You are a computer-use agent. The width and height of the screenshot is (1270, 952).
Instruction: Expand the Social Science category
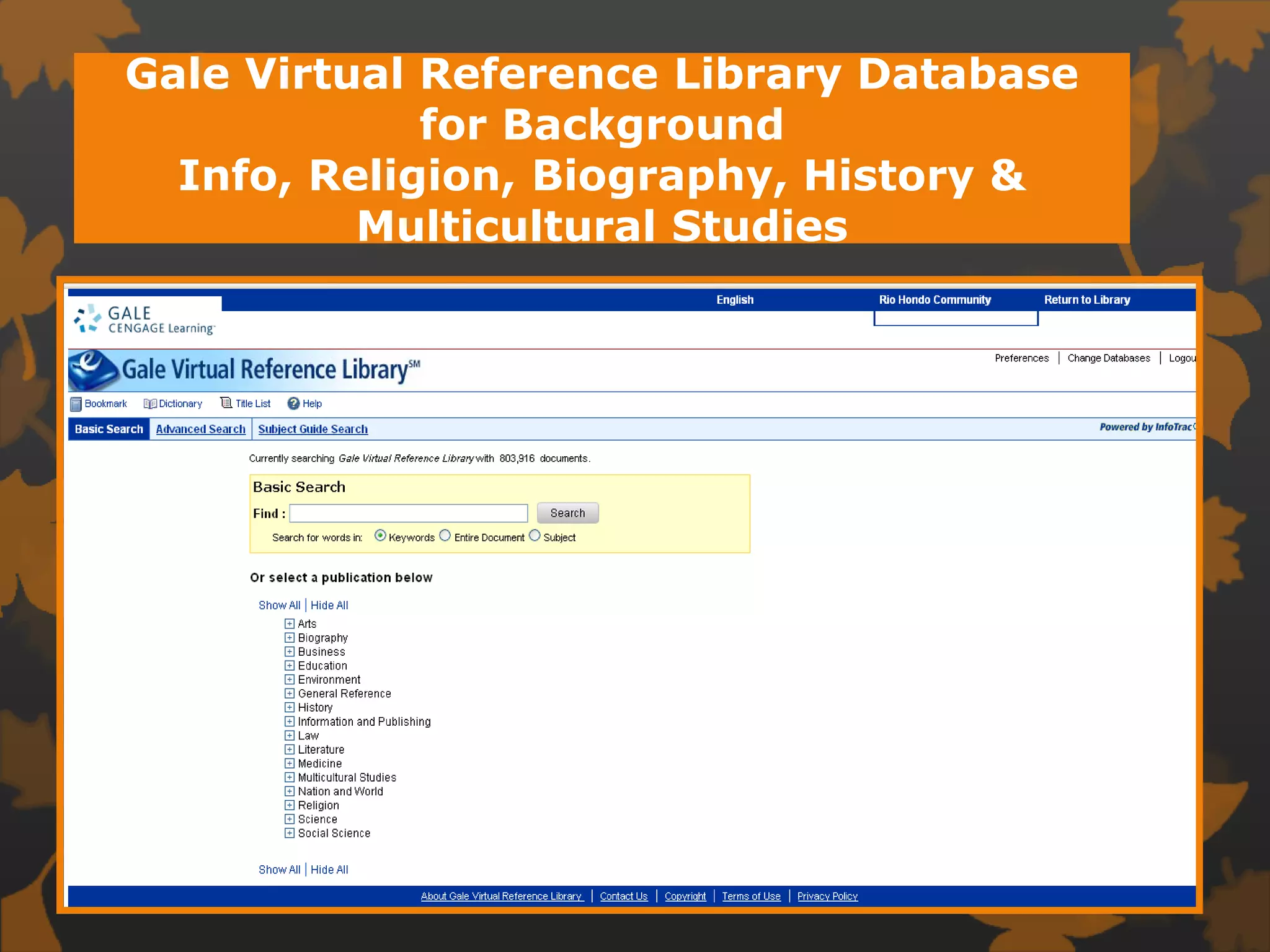(x=290, y=833)
